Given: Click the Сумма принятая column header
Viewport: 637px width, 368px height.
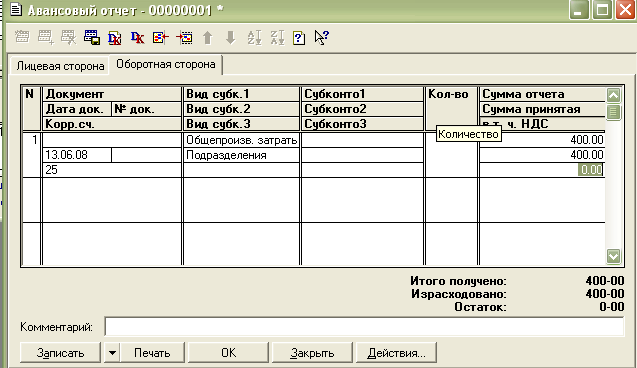Looking at the screenshot, I should [x=542, y=109].
